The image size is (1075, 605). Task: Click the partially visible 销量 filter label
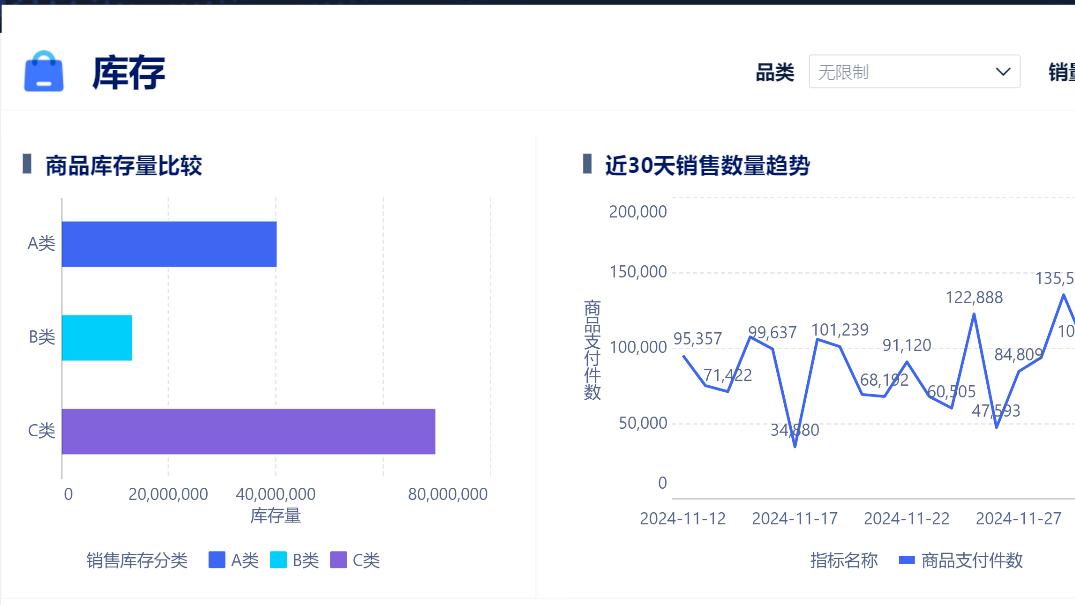point(1065,71)
